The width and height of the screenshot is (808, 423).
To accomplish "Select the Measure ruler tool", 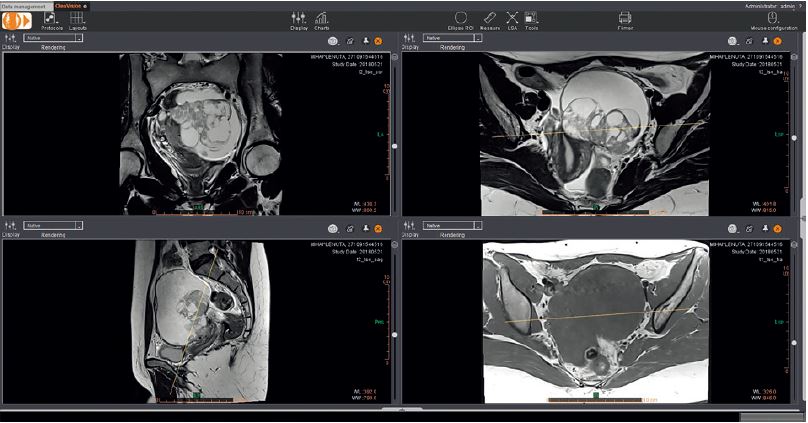I will (488, 19).
